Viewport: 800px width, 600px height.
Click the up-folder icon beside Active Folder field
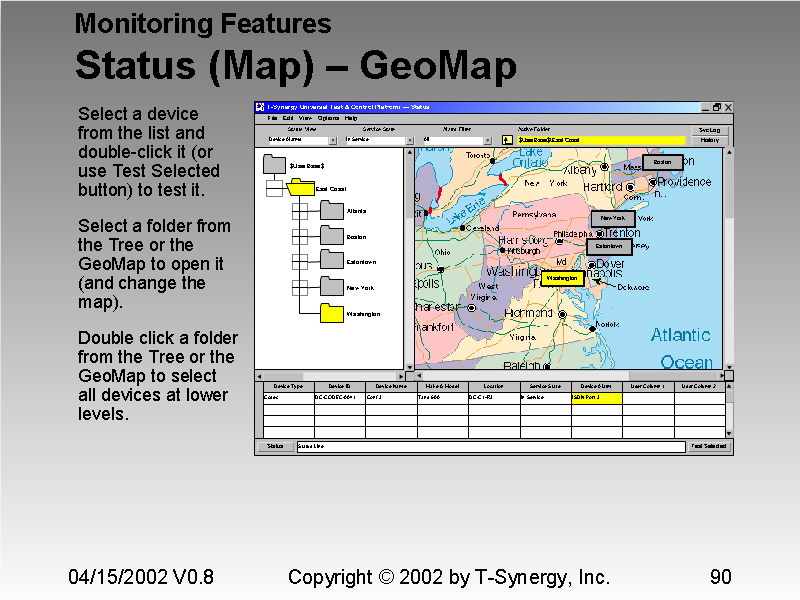pos(506,139)
